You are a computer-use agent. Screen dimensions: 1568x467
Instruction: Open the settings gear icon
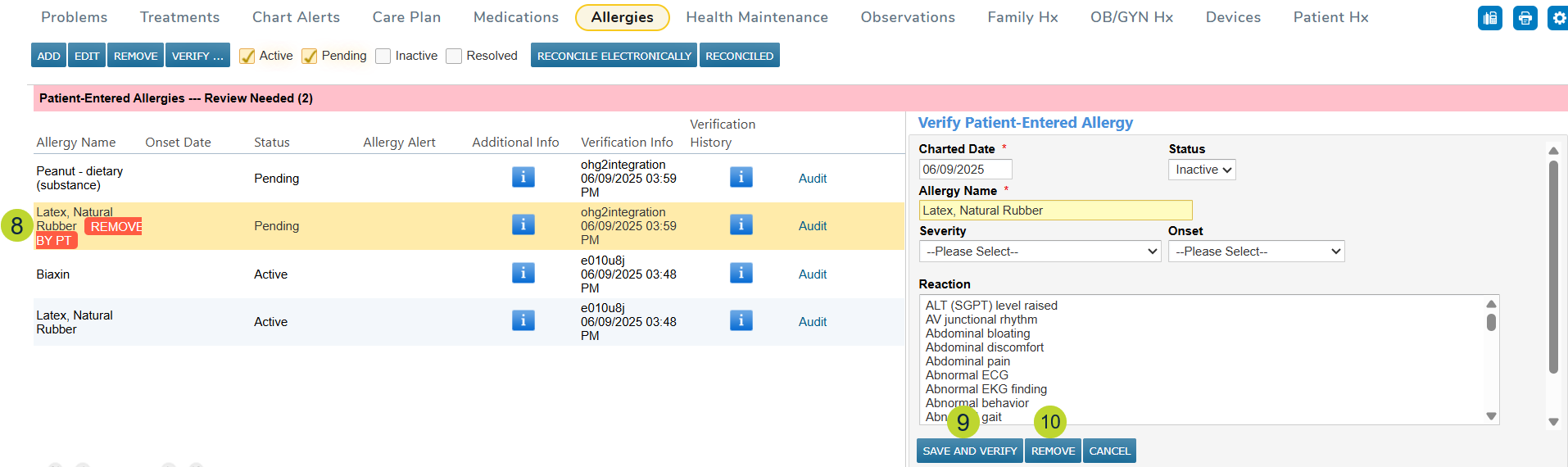click(x=1557, y=18)
